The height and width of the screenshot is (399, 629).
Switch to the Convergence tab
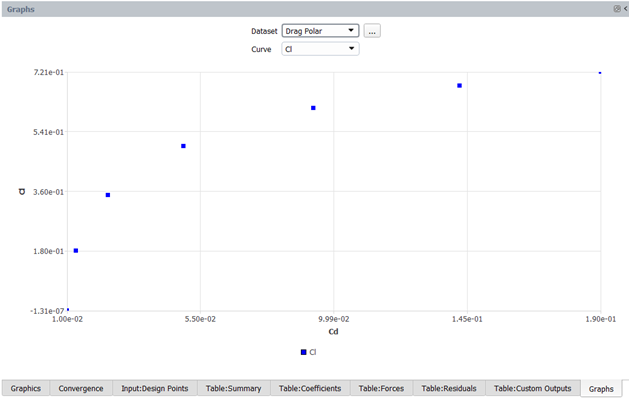coord(81,388)
